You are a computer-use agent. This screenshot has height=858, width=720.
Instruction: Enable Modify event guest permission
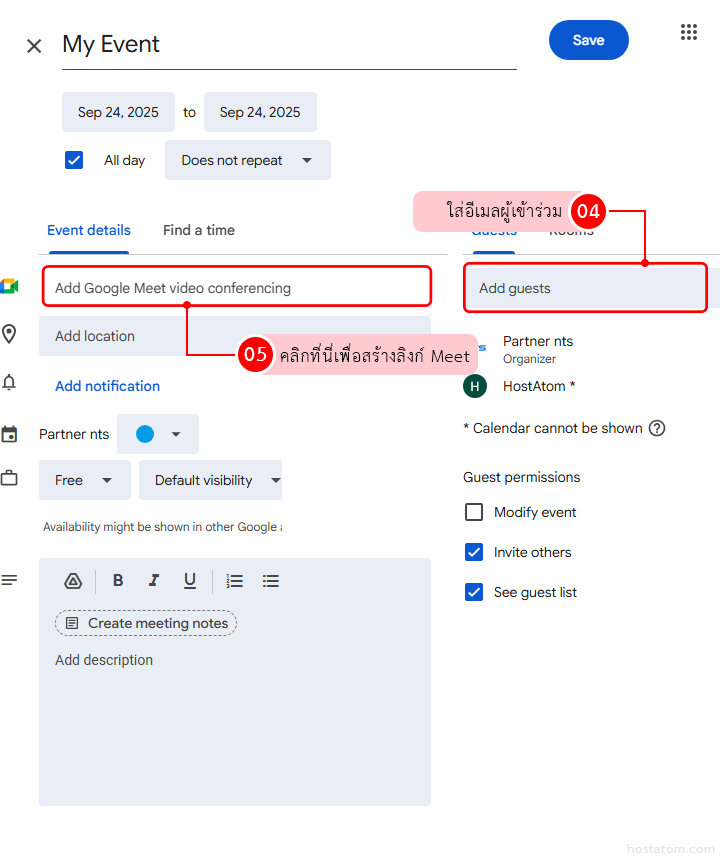tap(474, 512)
